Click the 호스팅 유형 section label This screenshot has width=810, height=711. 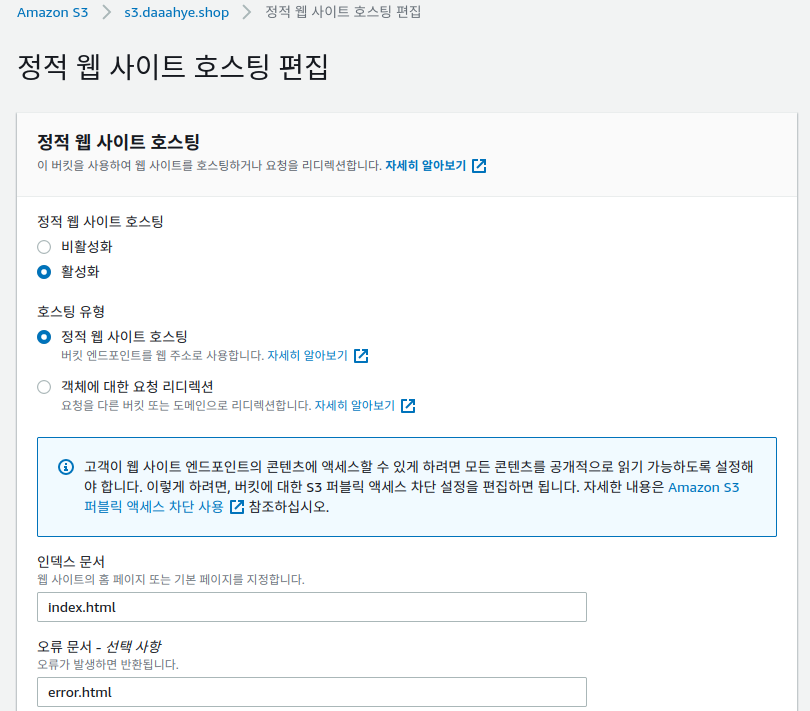[71, 312]
